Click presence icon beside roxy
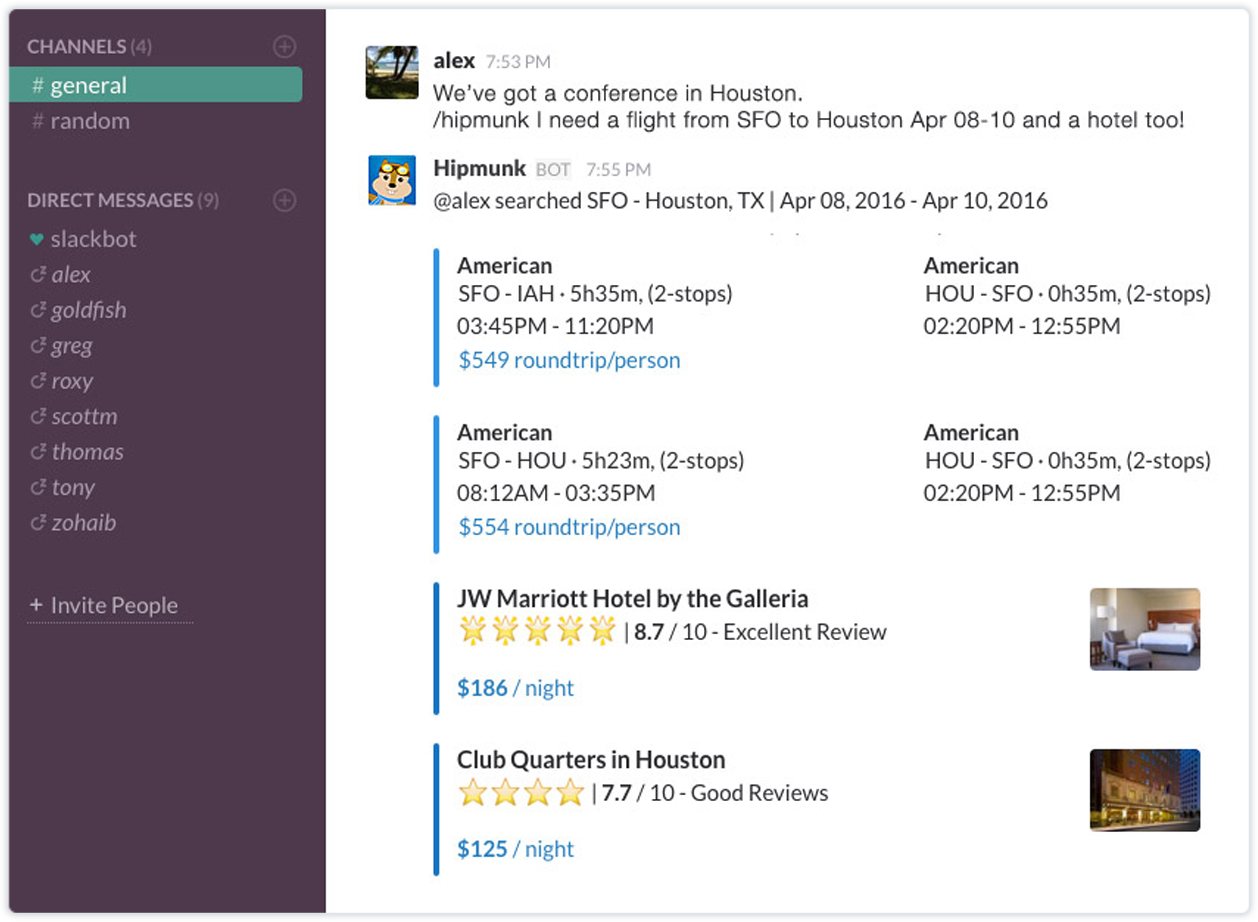The width and height of the screenshot is (1258, 922). (x=38, y=381)
